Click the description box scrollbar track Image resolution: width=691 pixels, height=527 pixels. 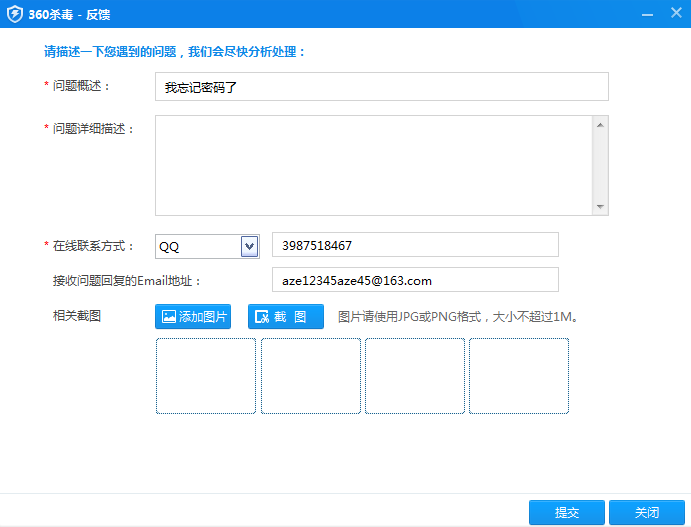600,166
